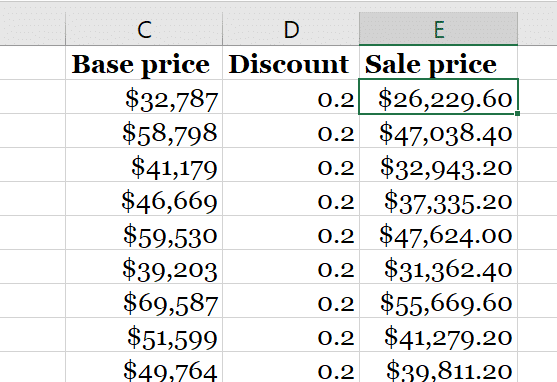Select discount cell in $32,787 row

[291, 97]
